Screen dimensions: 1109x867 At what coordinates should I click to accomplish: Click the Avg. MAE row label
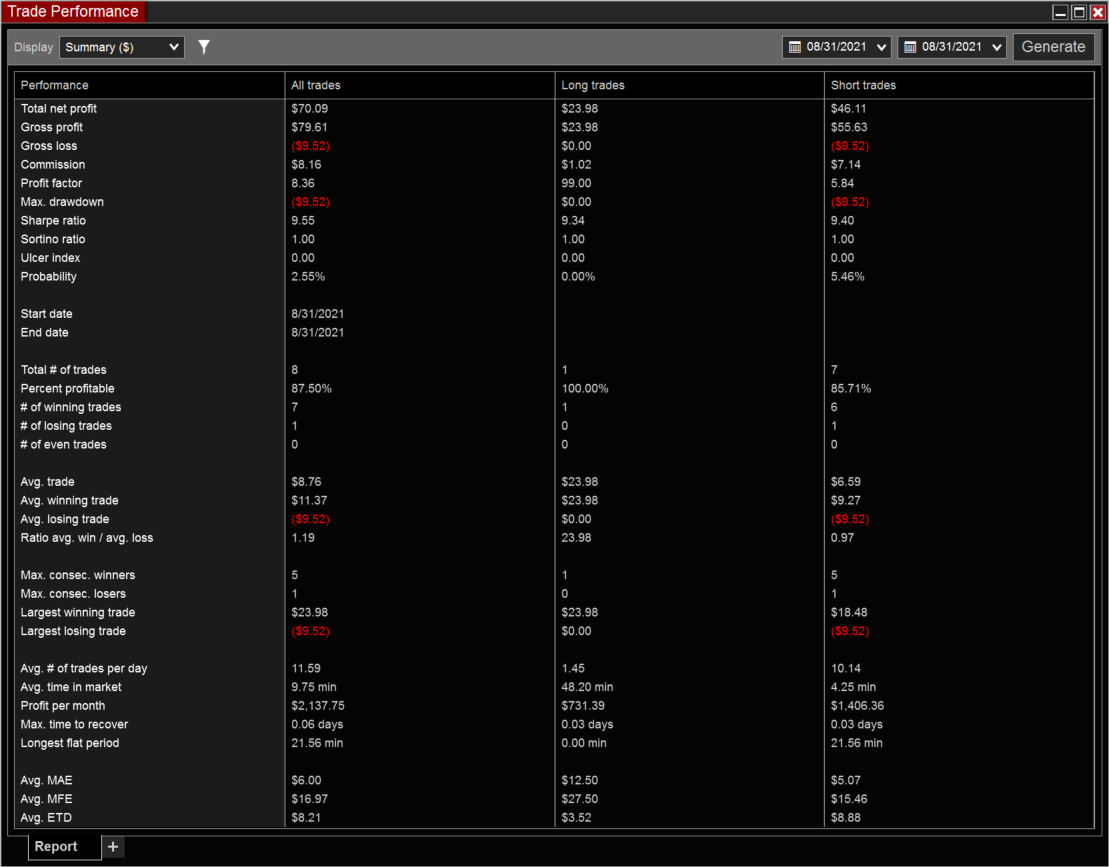pos(46,781)
